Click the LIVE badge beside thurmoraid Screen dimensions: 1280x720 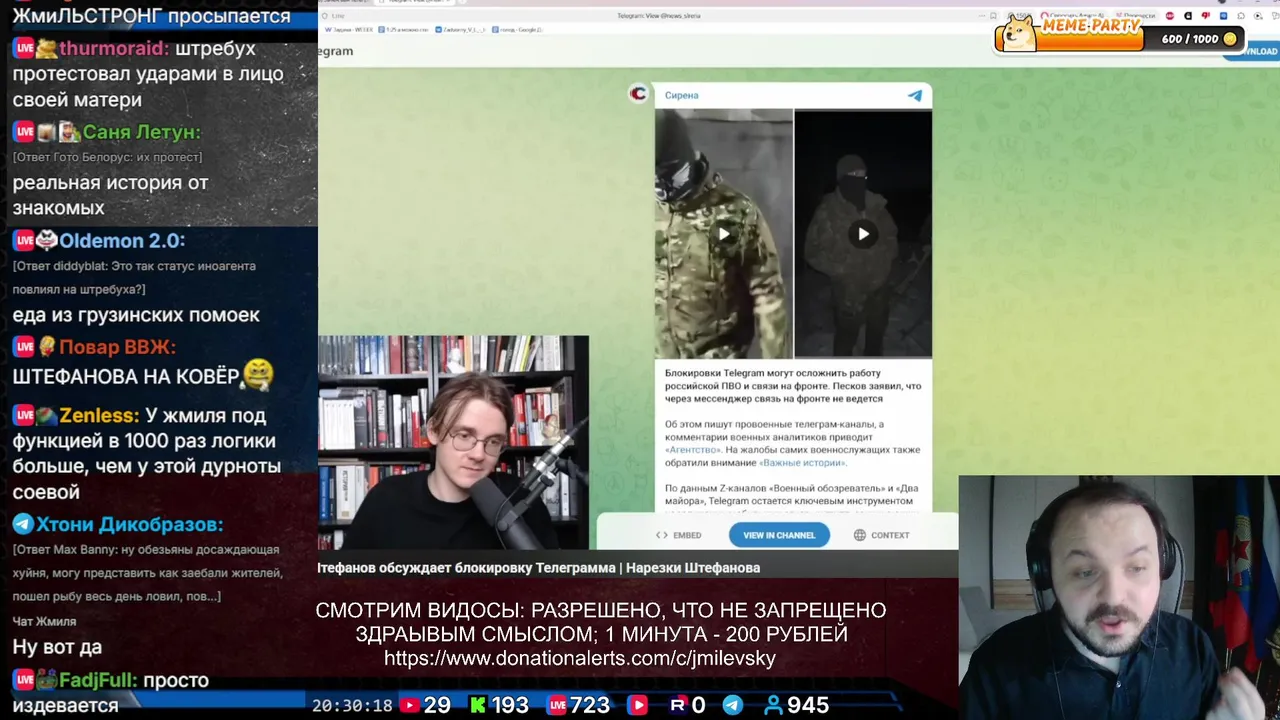click(24, 48)
